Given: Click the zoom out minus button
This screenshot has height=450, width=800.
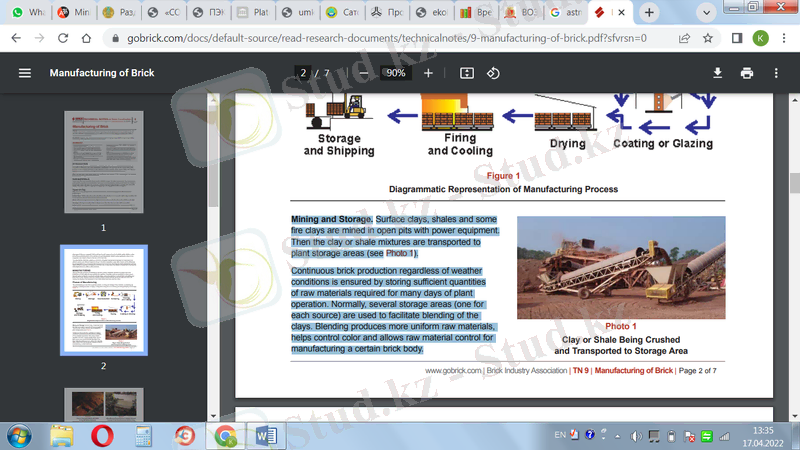Looking at the screenshot, I should click(x=363, y=73).
